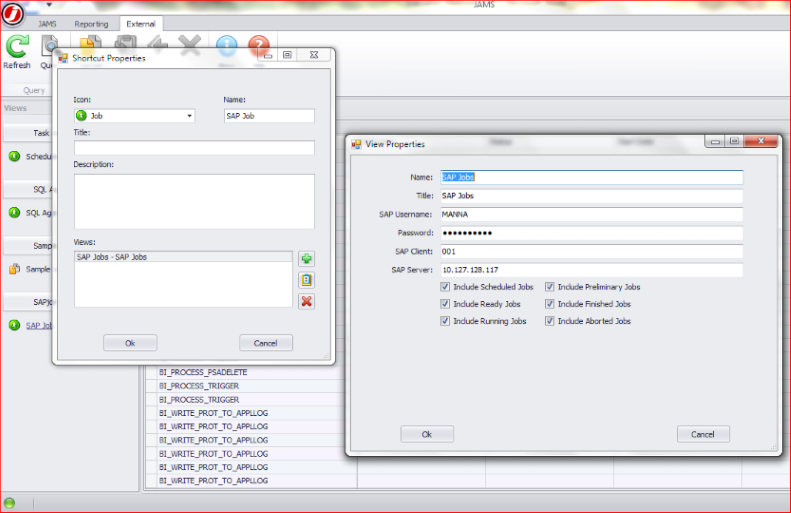Click the Password field
This screenshot has height=513, width=791.
(591, 233)
